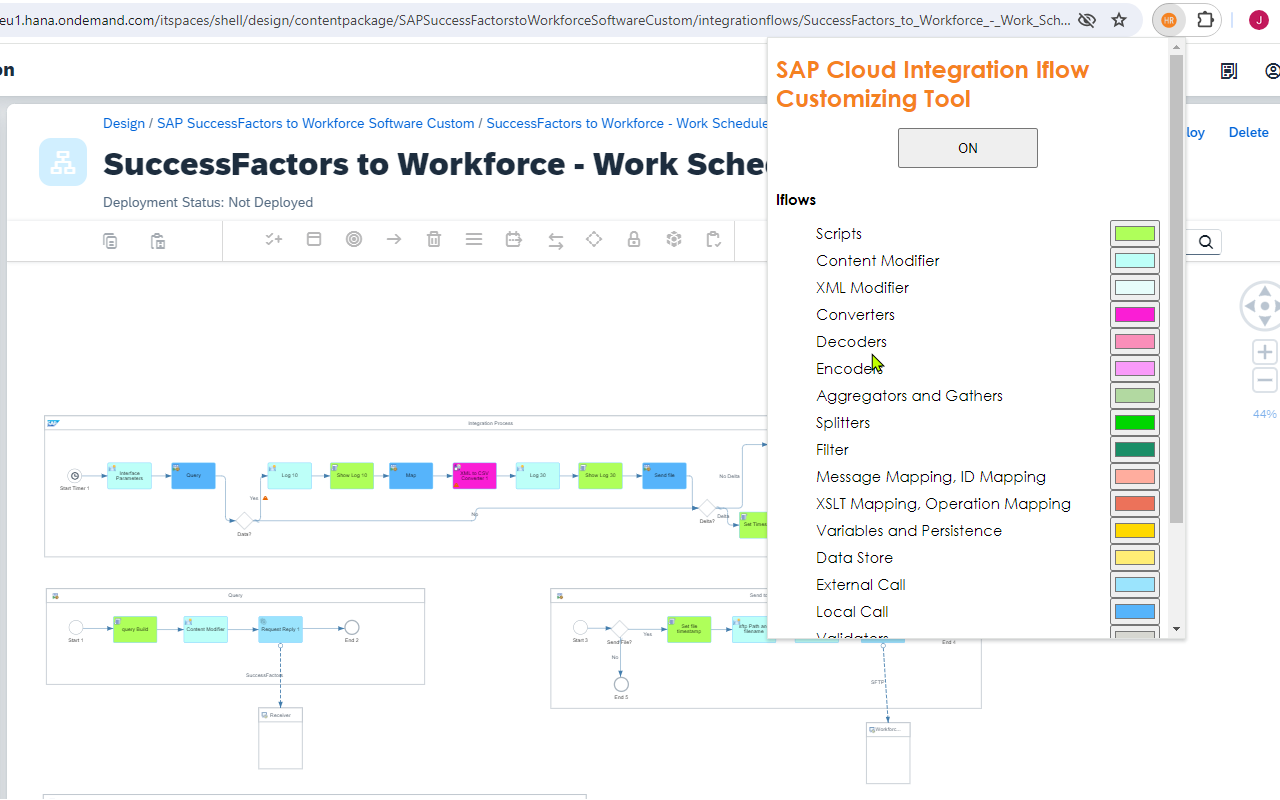The image size is (1280, 800).
Task: Open the Converters magenta color swatch
Action: point(1135,315)
